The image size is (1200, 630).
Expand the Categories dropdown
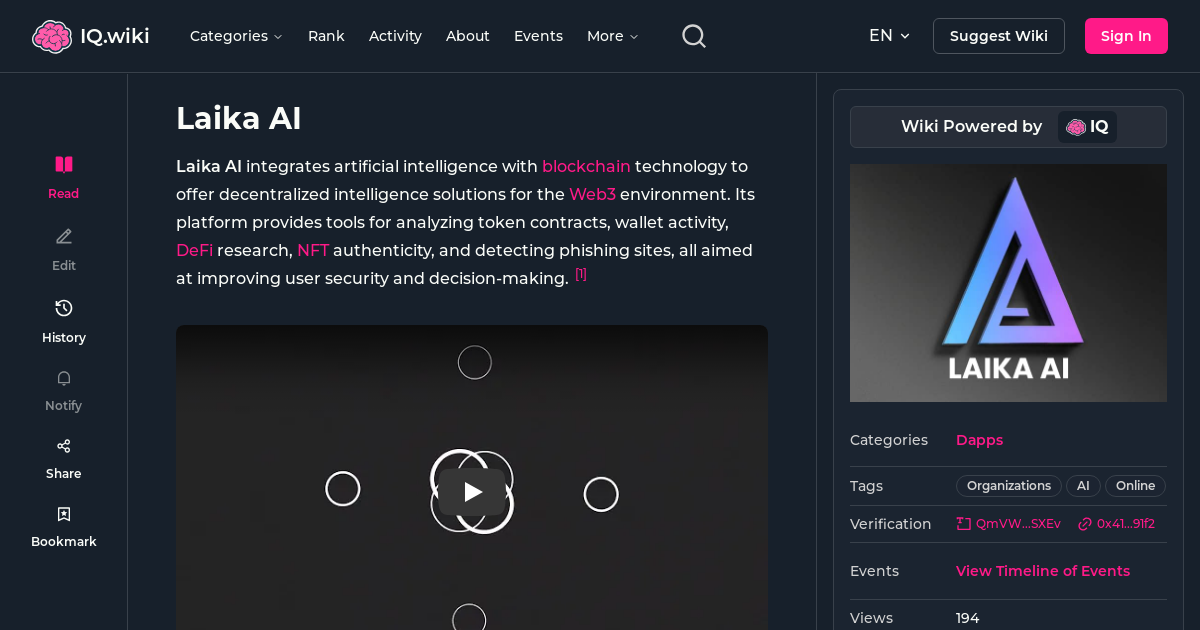[236, 35]
